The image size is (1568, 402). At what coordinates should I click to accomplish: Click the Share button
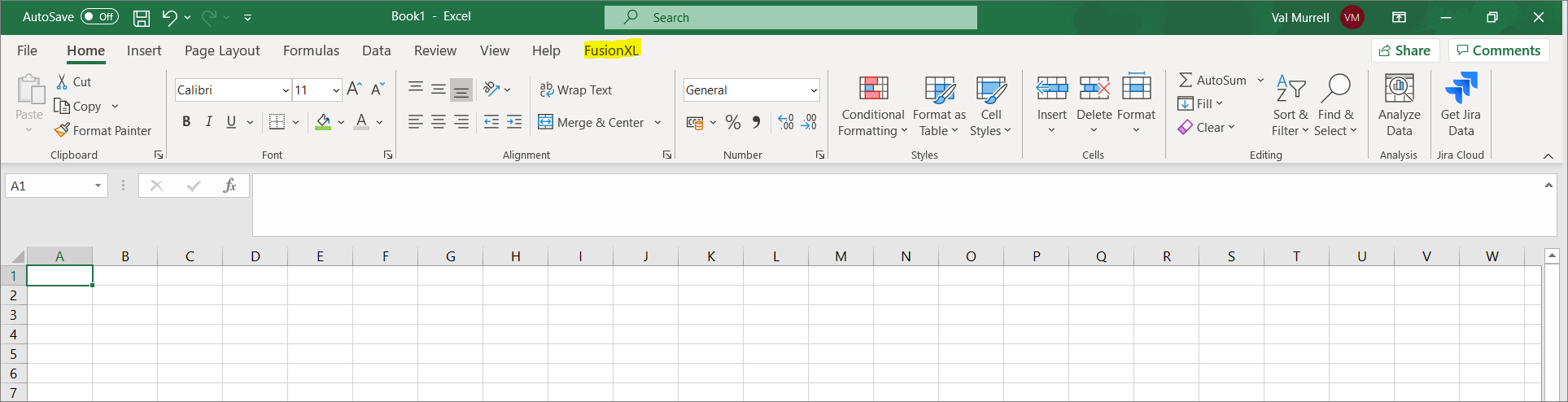pyautogui.click(x=1404, y=50)
